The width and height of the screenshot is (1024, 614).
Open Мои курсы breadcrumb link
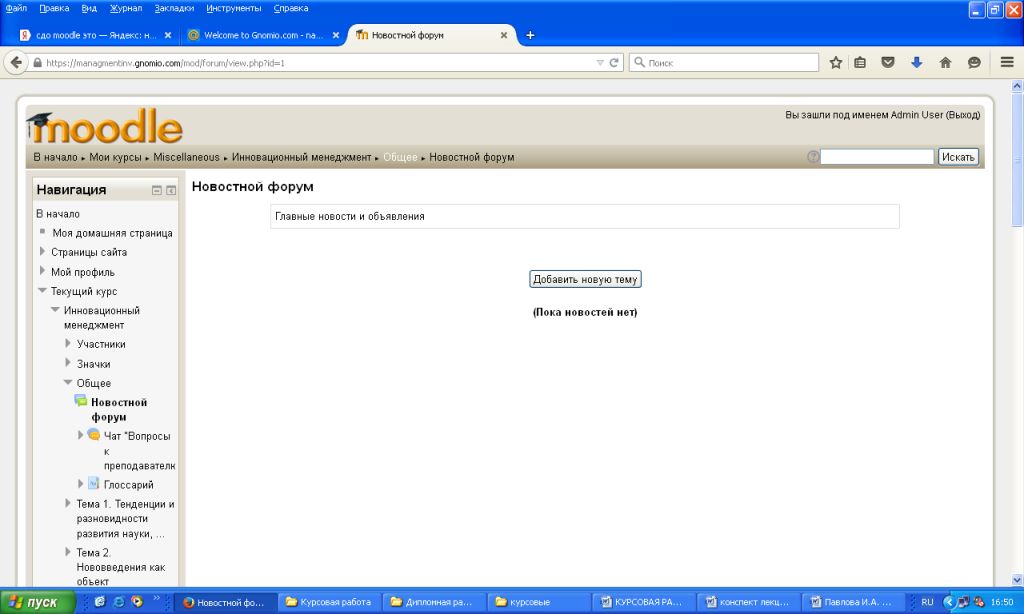(115, 157)
